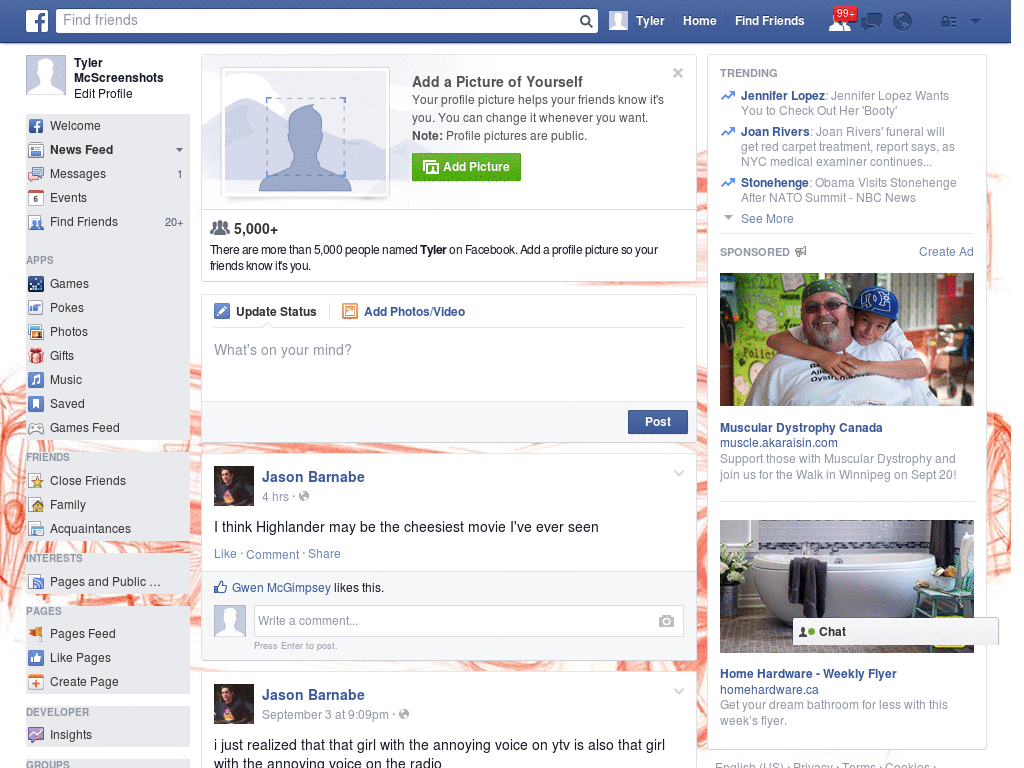The width and height of the screenshot is (1024, 768).
Task: Click the Facebook logo icon
Action: click(37, 21)
